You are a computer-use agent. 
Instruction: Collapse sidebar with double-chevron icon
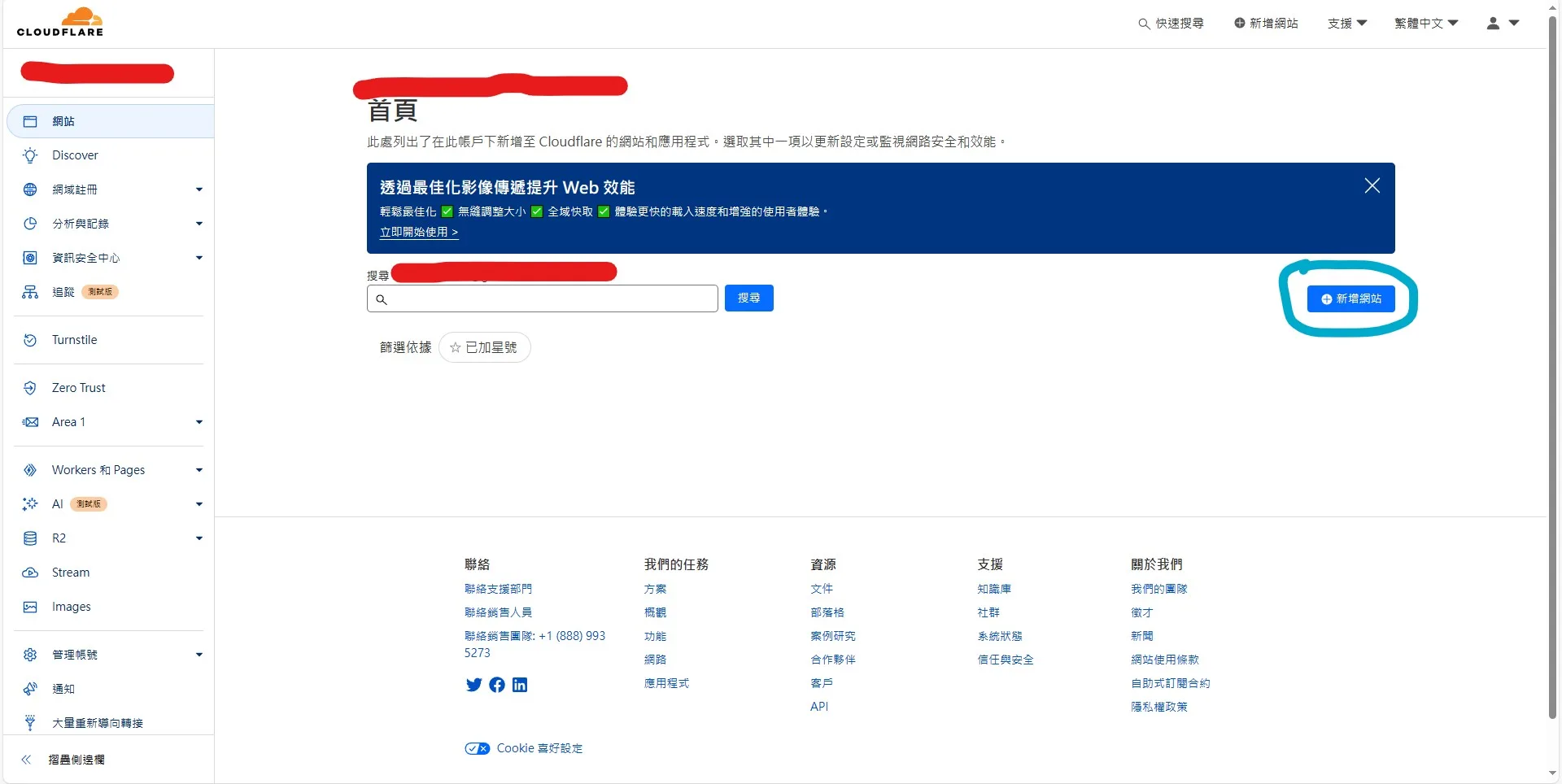click(26, 760)
